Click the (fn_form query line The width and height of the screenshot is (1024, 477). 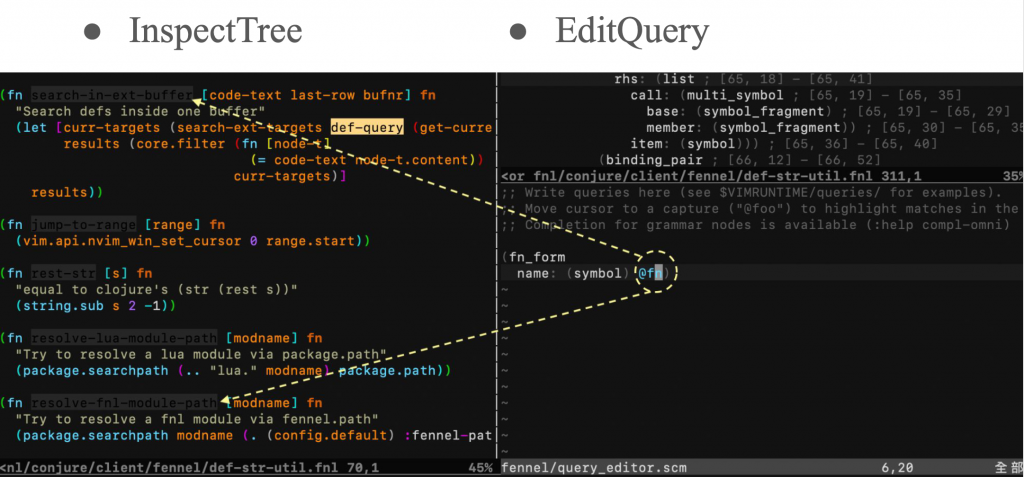[534, 257]
